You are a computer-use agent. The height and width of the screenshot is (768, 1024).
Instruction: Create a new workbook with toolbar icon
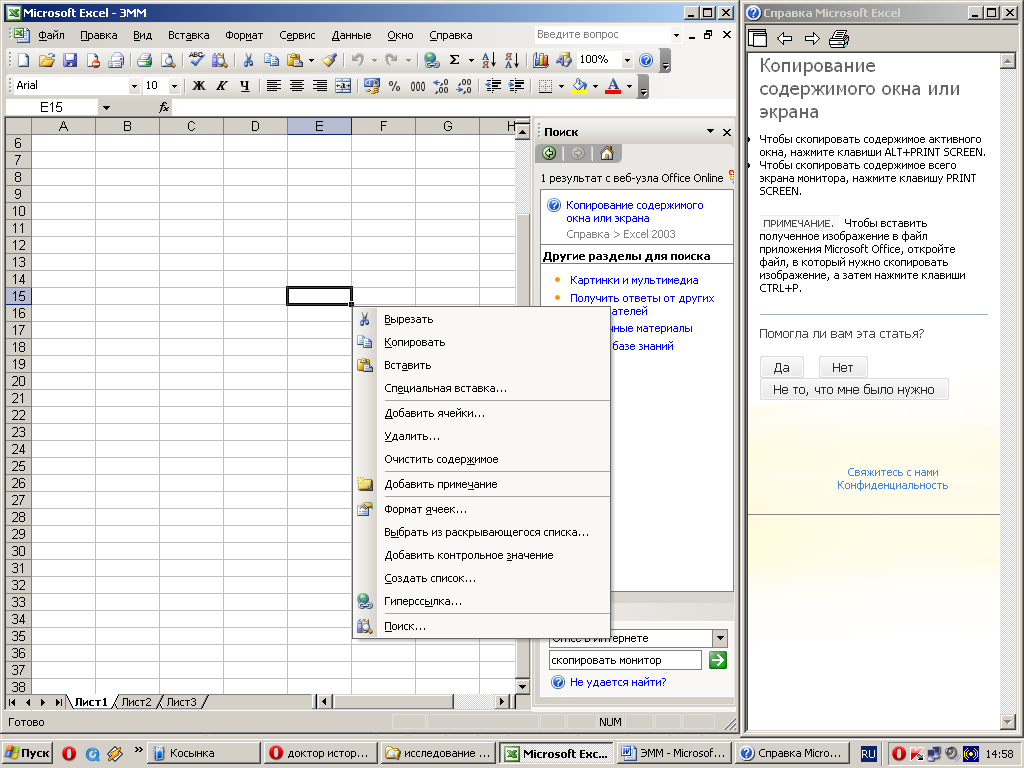24,60
